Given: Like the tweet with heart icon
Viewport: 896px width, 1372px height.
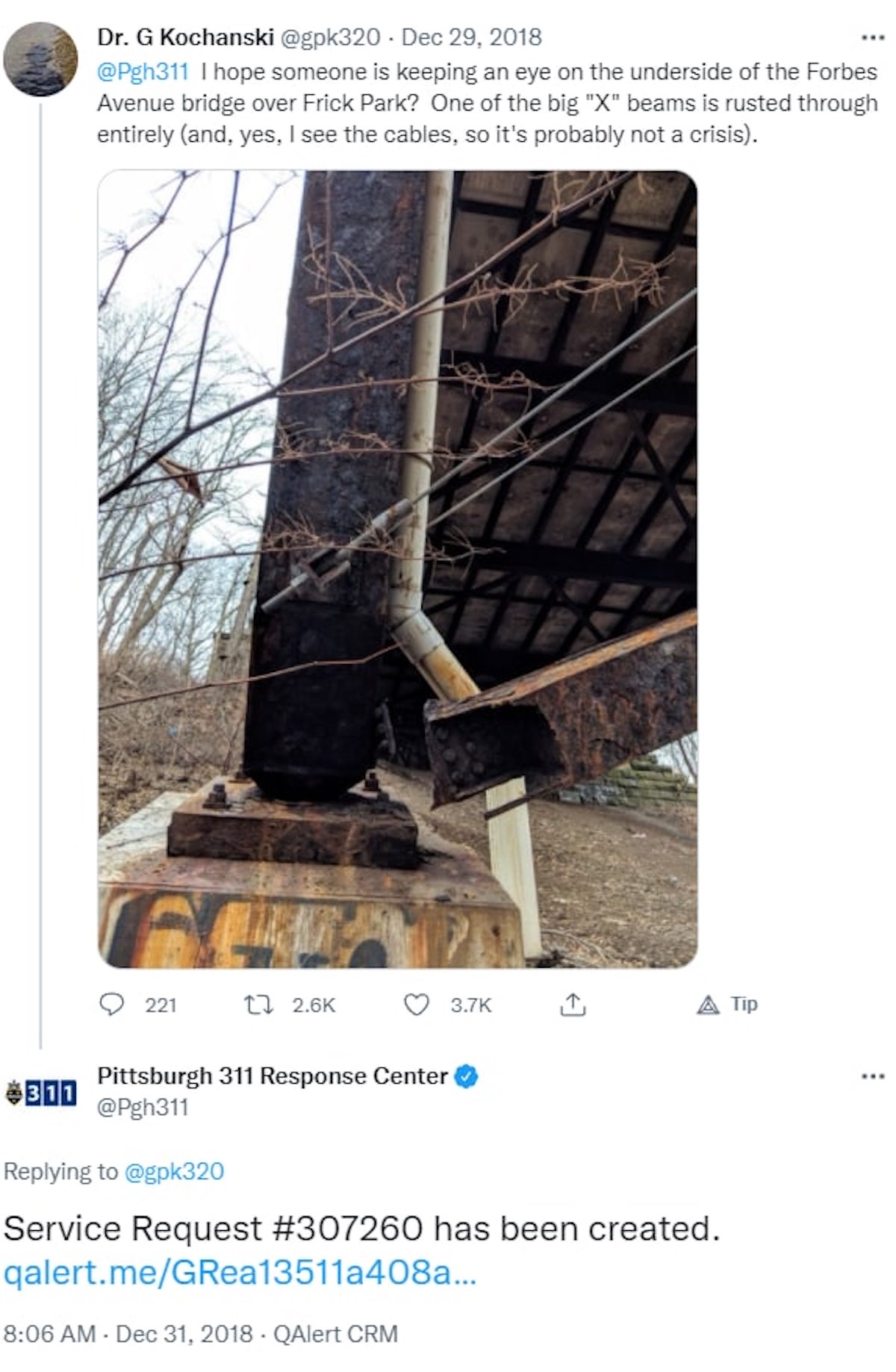Looking at the screenshot, I should pos(416,1005).
